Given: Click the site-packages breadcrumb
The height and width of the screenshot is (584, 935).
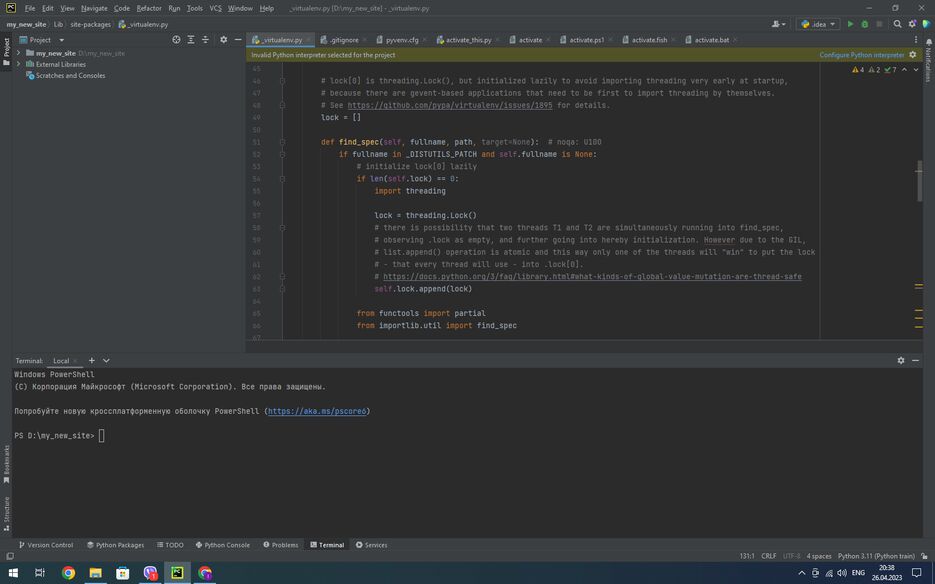Looking at the screenshot, I should 91,24.
